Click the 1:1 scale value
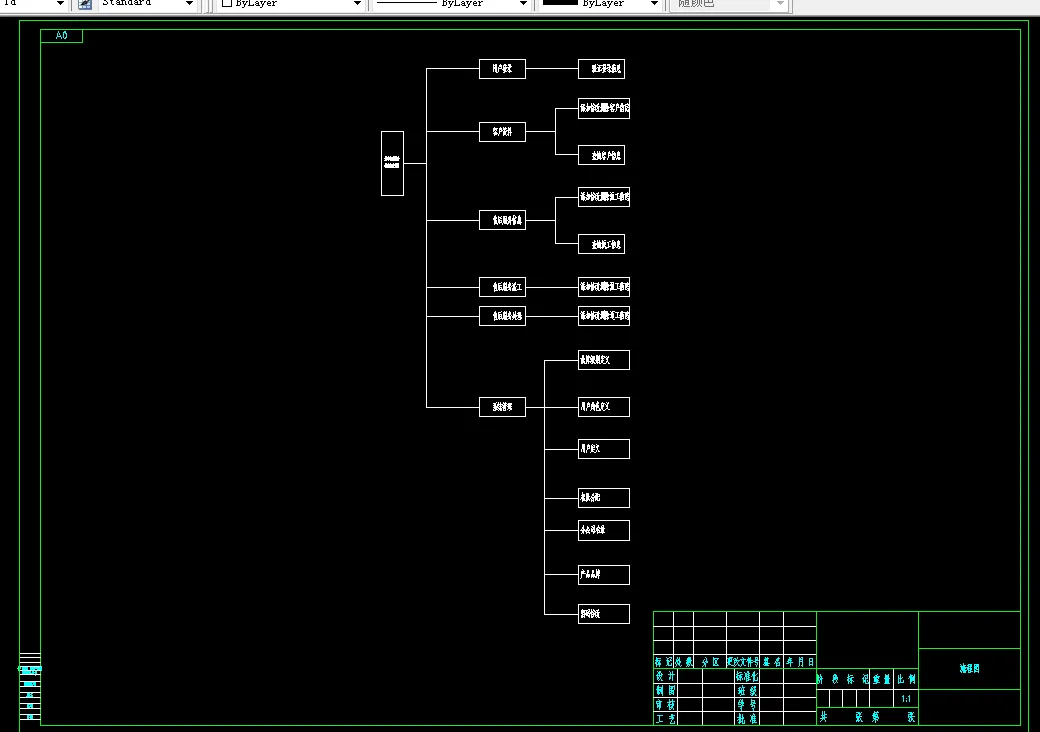 [x=906, y=699]
